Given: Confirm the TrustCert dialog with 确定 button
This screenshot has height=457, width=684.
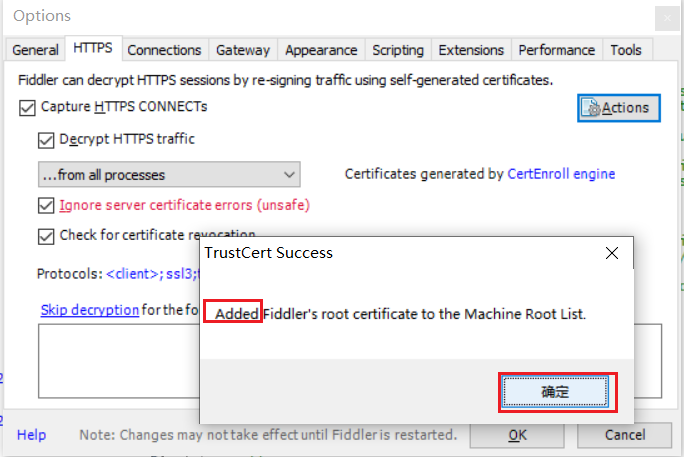Looking at the screenshot, I should pos(555,392).
